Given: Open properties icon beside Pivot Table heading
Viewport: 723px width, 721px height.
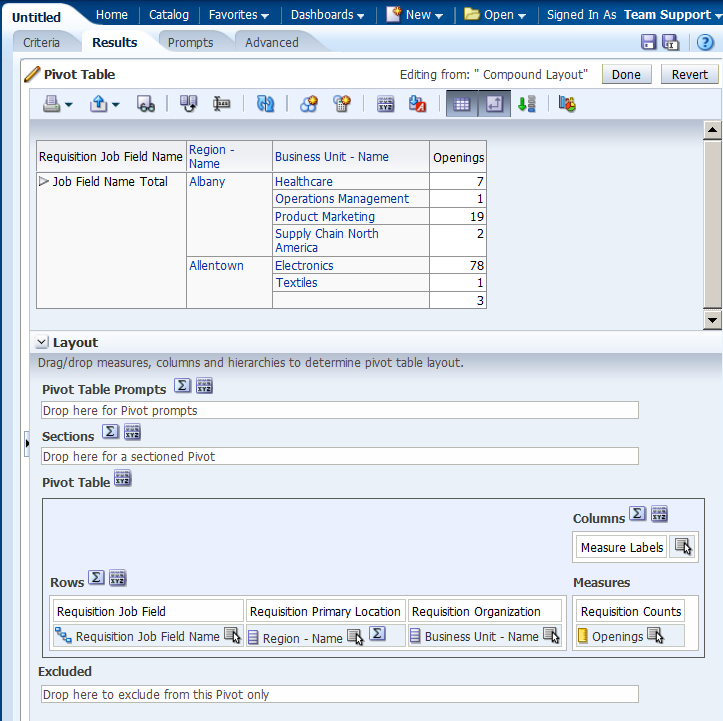Looking at the screenshot, I should (122, 478).
